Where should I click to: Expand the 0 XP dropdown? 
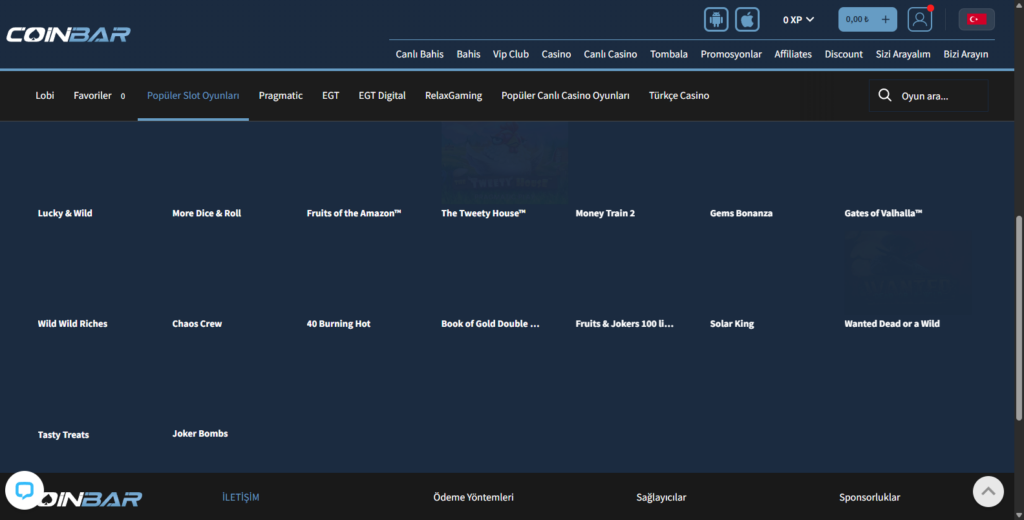798,19
